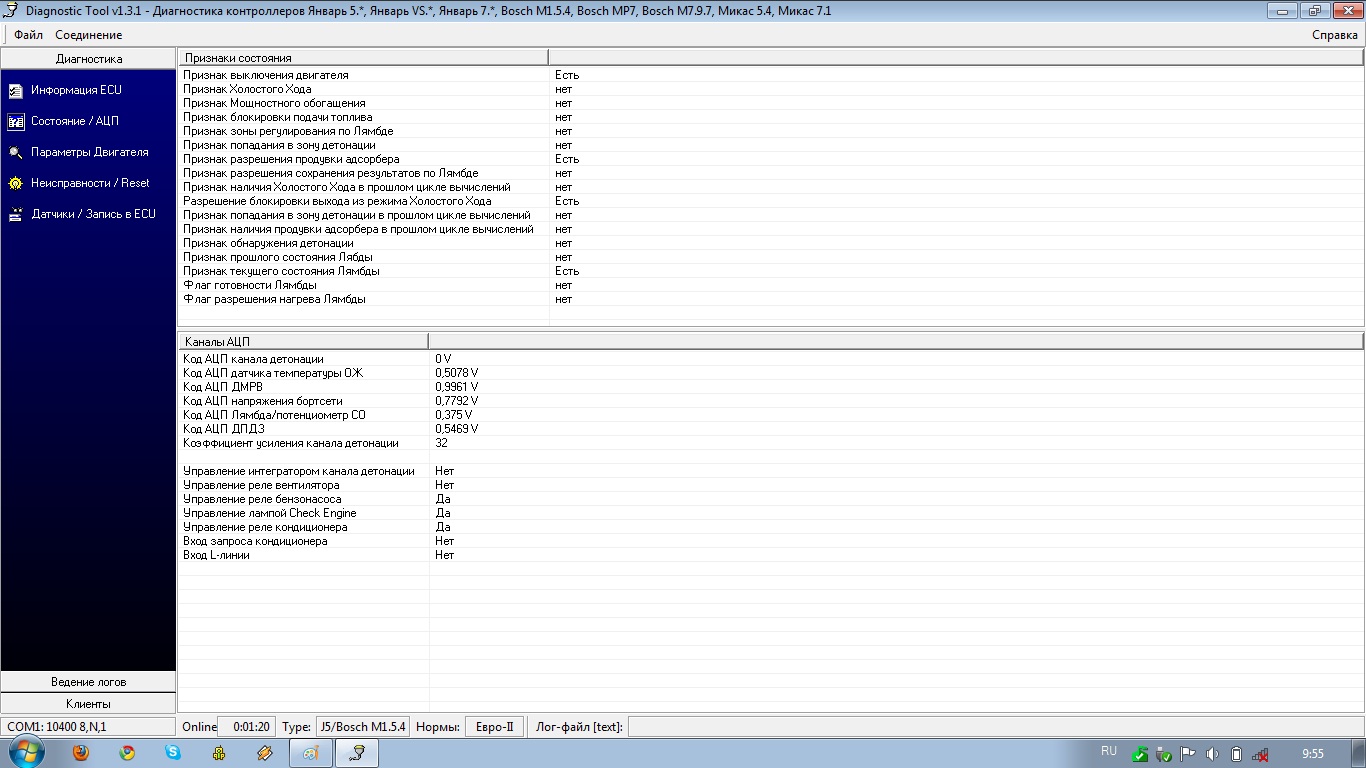Click value Есть of Признак текущего состояния Лямбды
This screenshot has width=1366, height=768.
(567, 271)
